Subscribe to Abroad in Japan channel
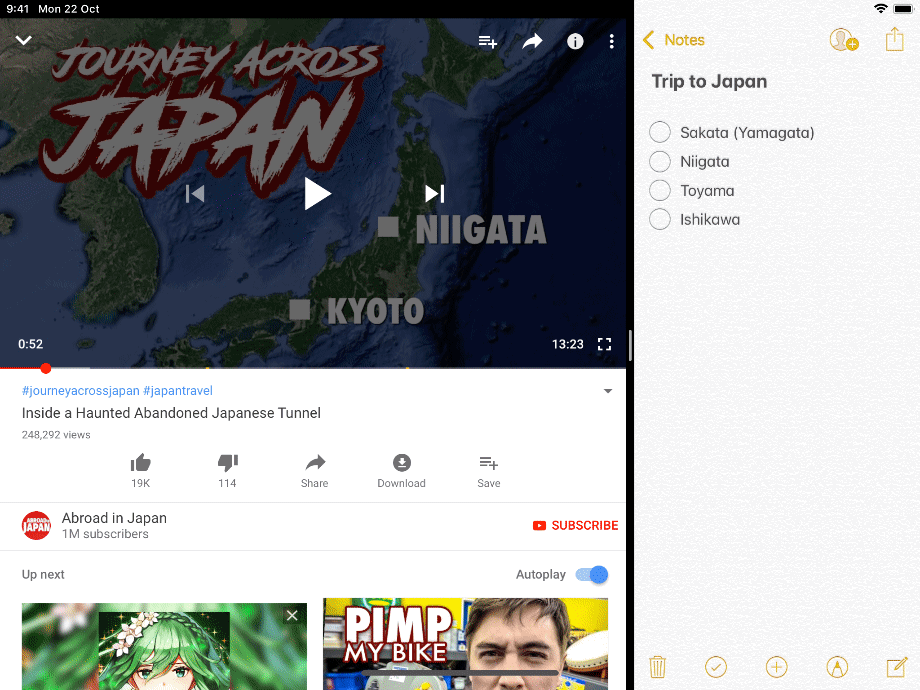Screen dimensions: 920x690 click(575, 525)
